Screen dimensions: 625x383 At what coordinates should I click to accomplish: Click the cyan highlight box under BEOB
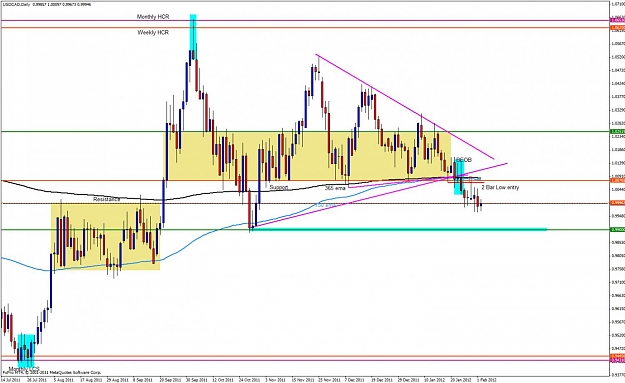[x=459, y=176]
